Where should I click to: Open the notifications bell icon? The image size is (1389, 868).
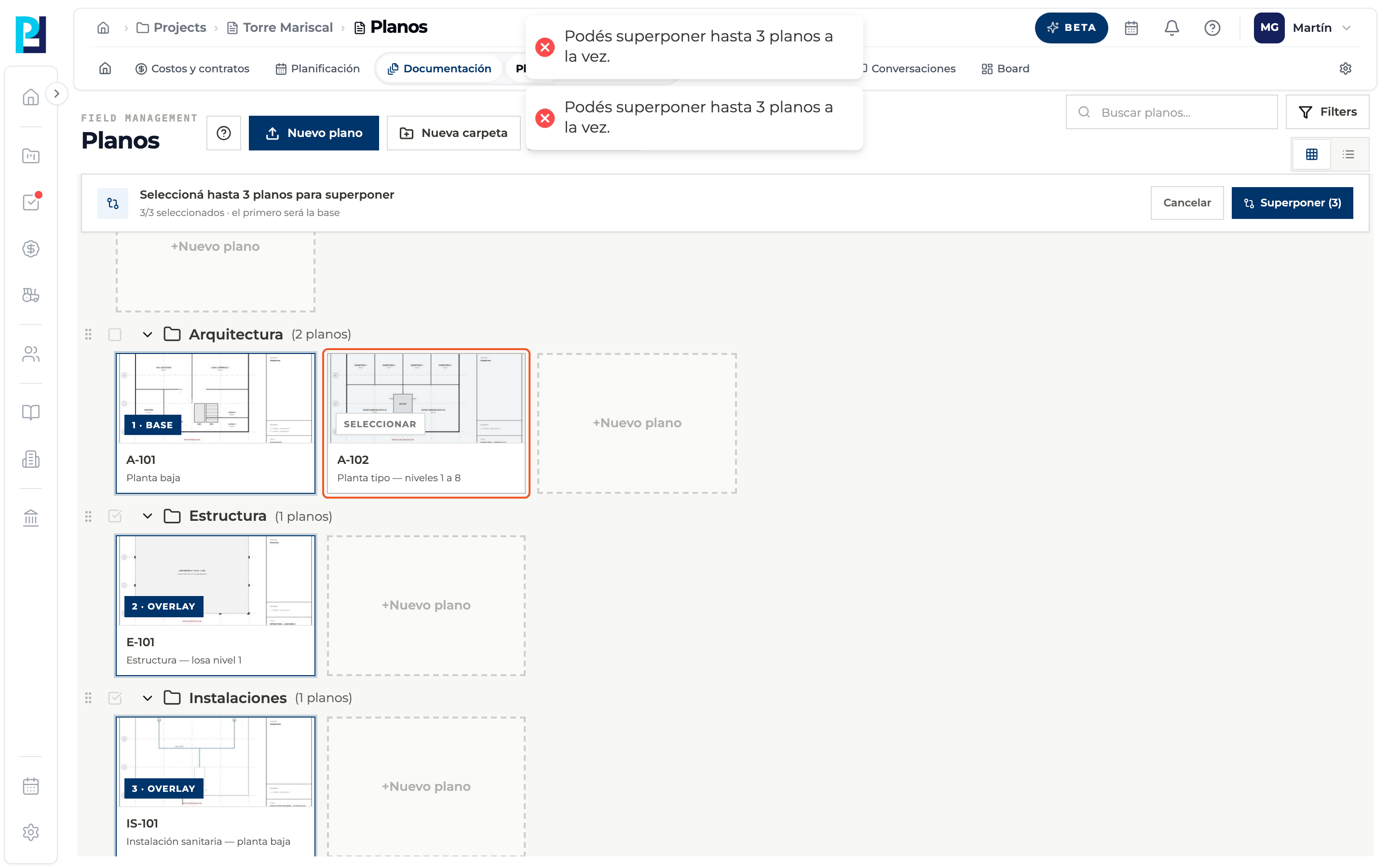click(1171, 27)
